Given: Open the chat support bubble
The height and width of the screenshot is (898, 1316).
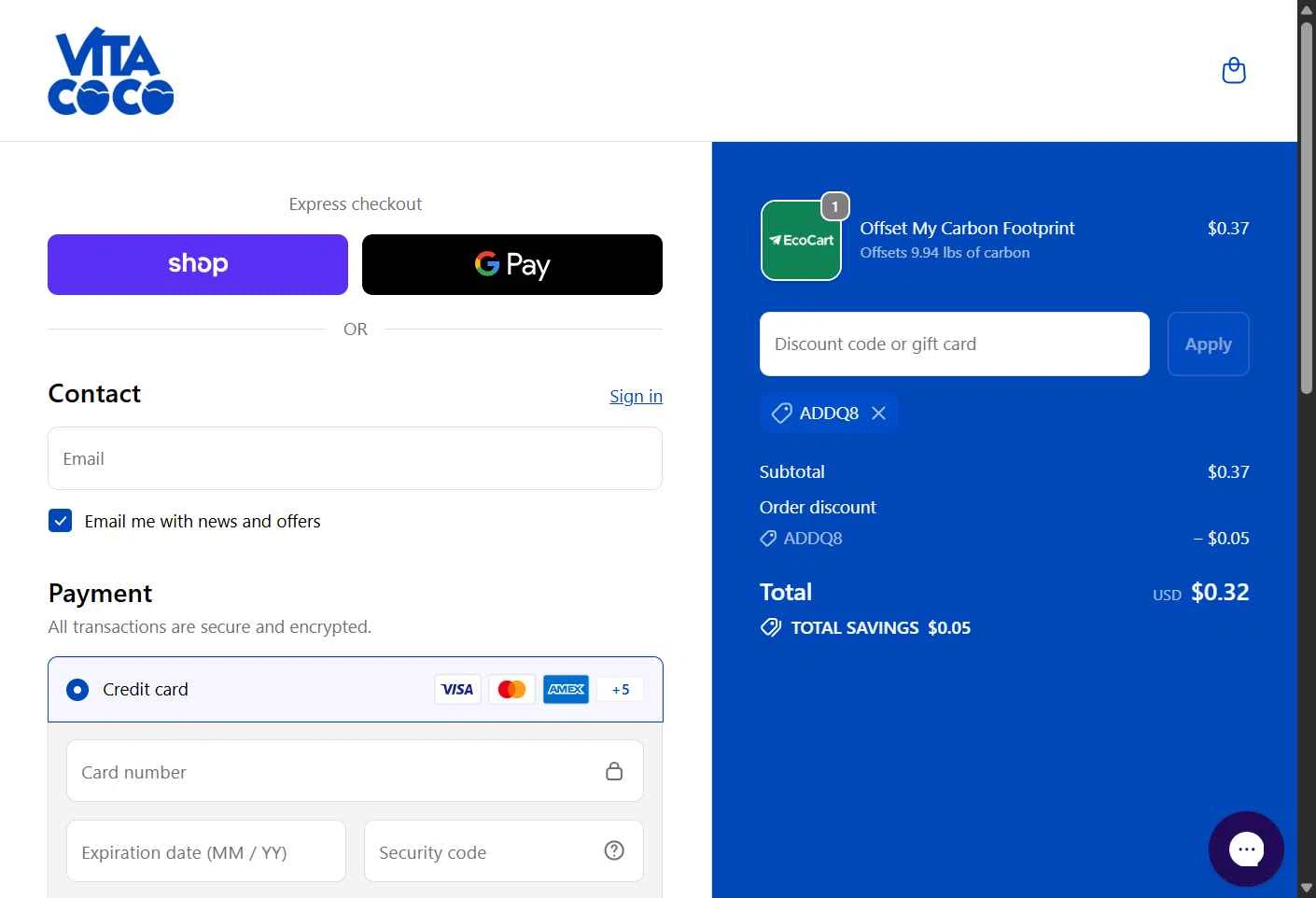Looking at the screenshot, I should pos(1246,849).
